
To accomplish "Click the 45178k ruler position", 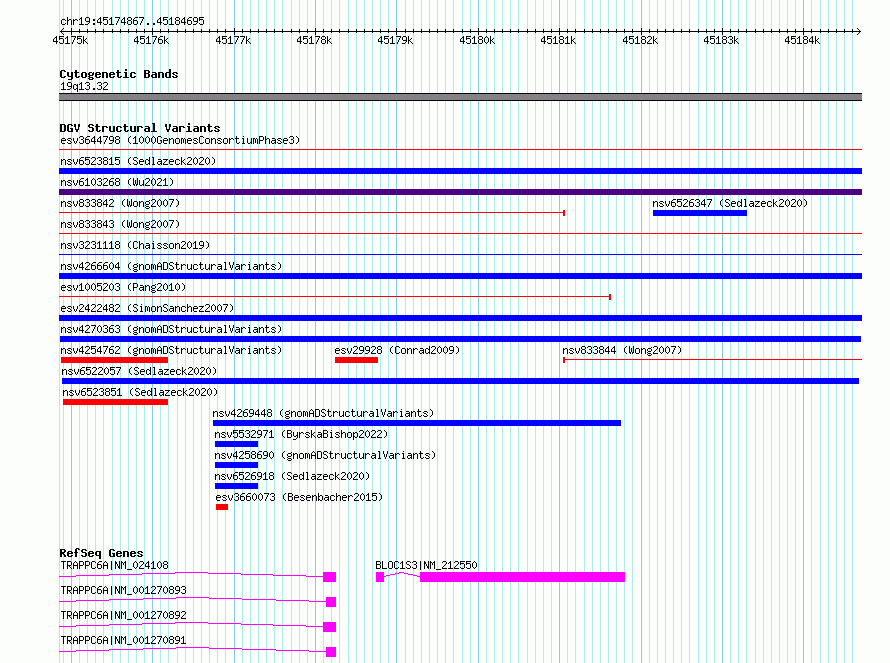I will 314,40.
